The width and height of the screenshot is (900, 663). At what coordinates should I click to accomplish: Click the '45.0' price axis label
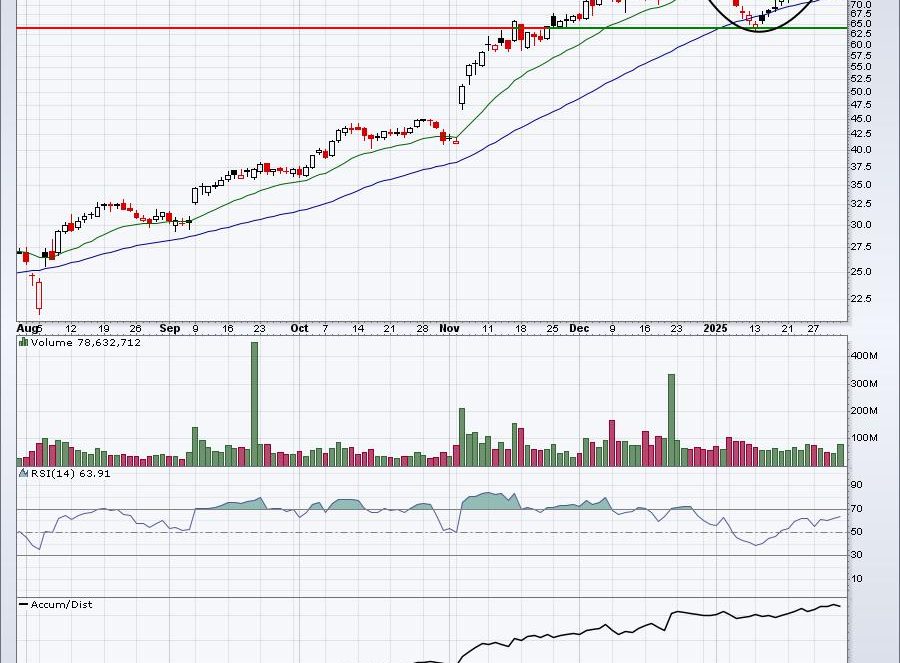click(x=861, y=119)
